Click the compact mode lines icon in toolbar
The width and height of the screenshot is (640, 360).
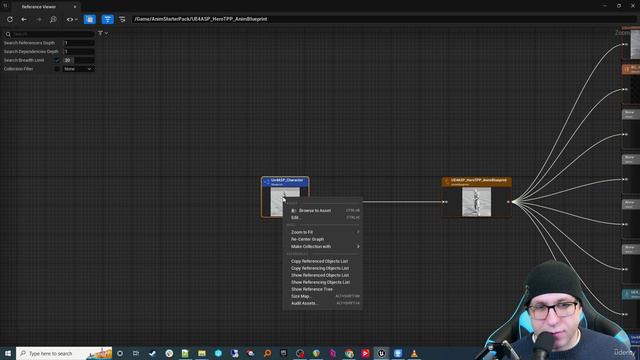[122, 19]
